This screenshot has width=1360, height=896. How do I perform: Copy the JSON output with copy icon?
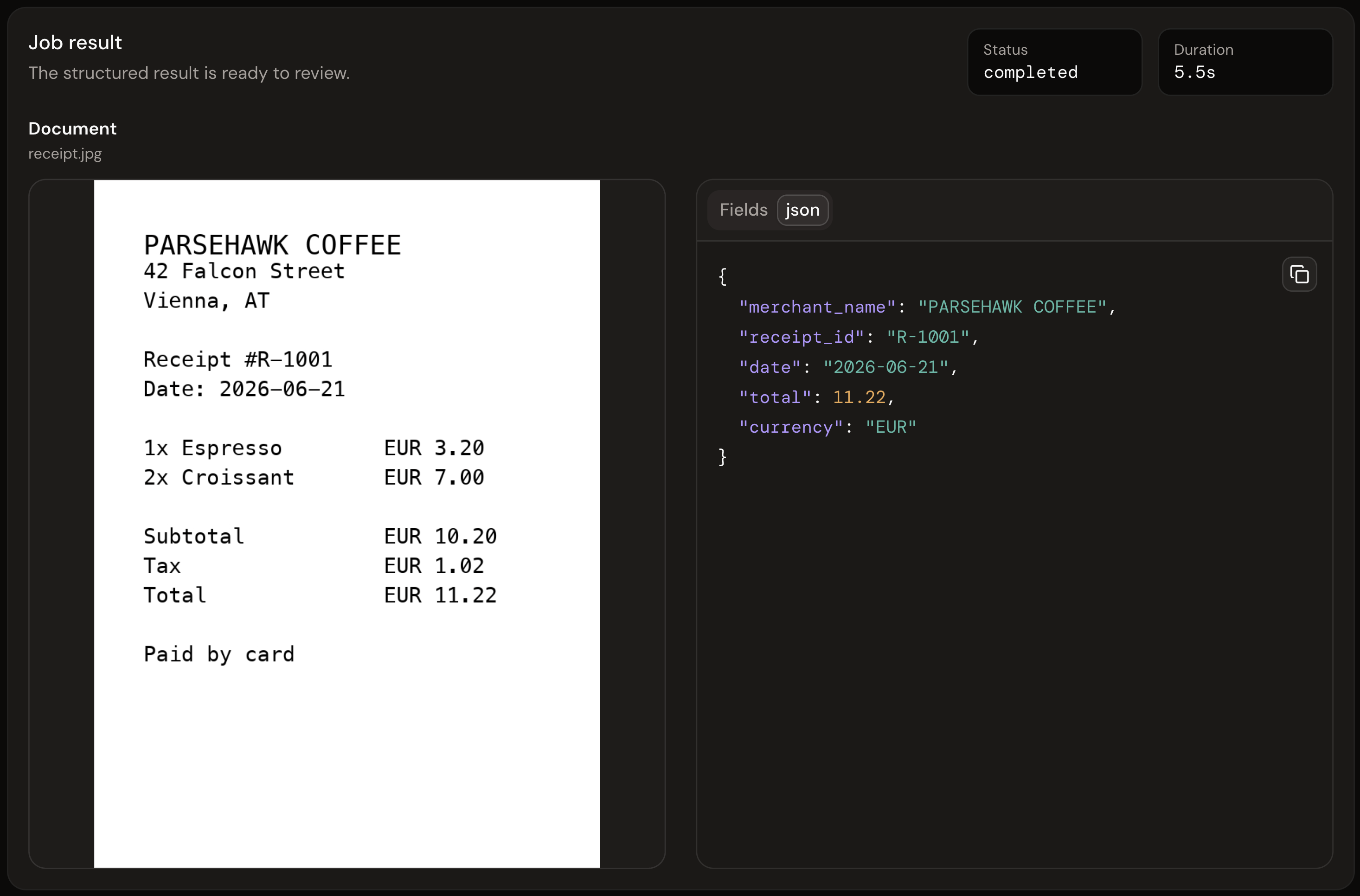(1299, 274)
